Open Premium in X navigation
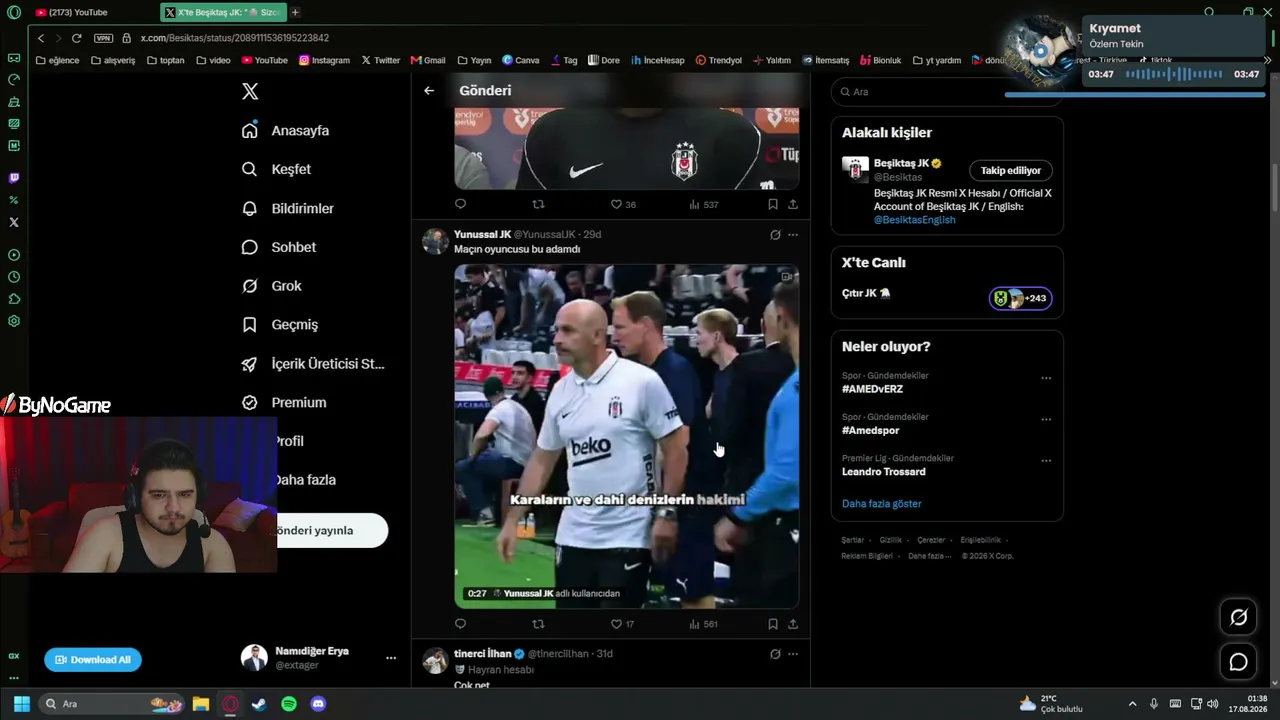 [x=284, y=403]
